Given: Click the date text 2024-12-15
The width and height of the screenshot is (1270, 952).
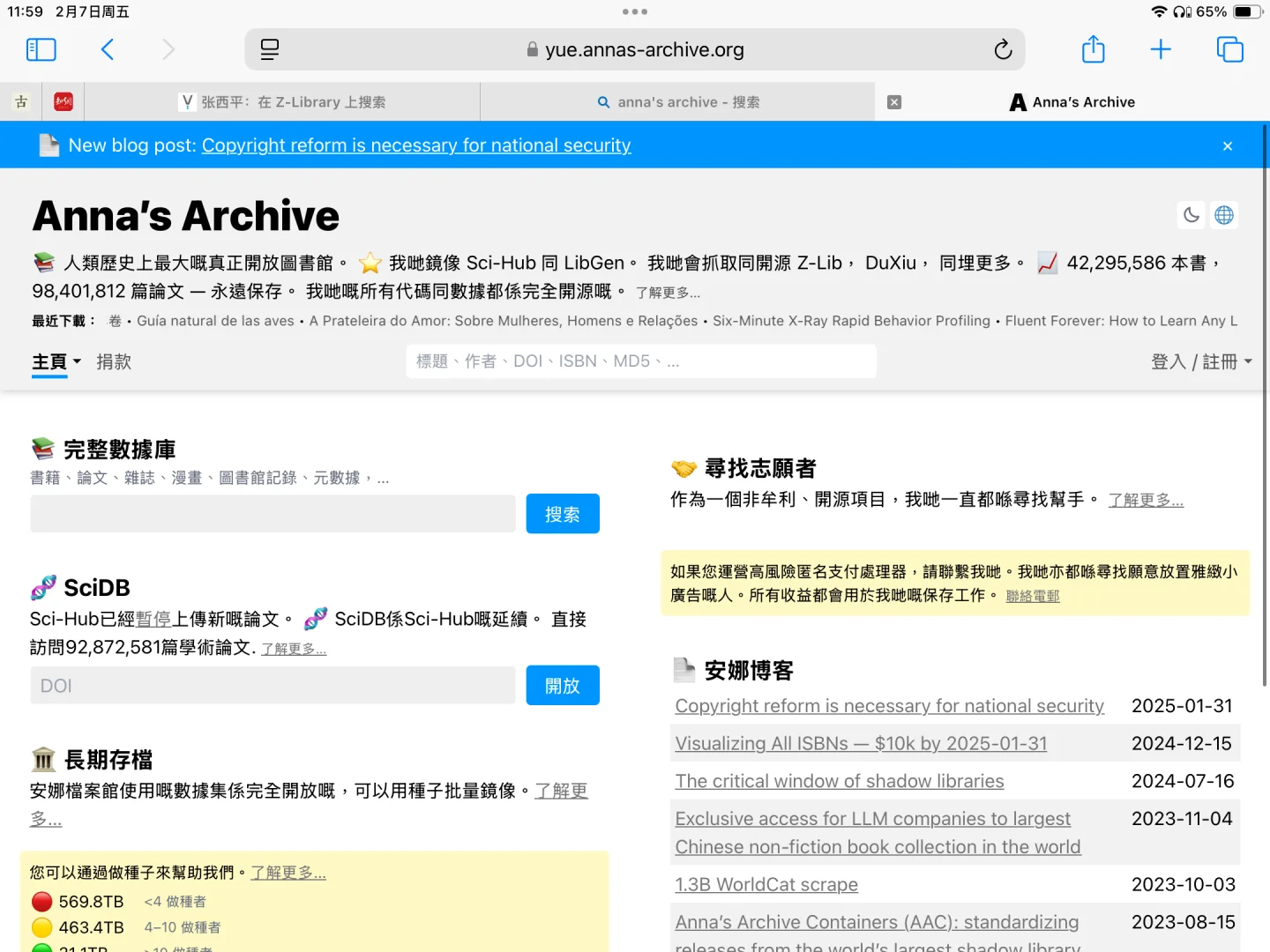Looking at the screenshot, I should tap(1182, 744).
